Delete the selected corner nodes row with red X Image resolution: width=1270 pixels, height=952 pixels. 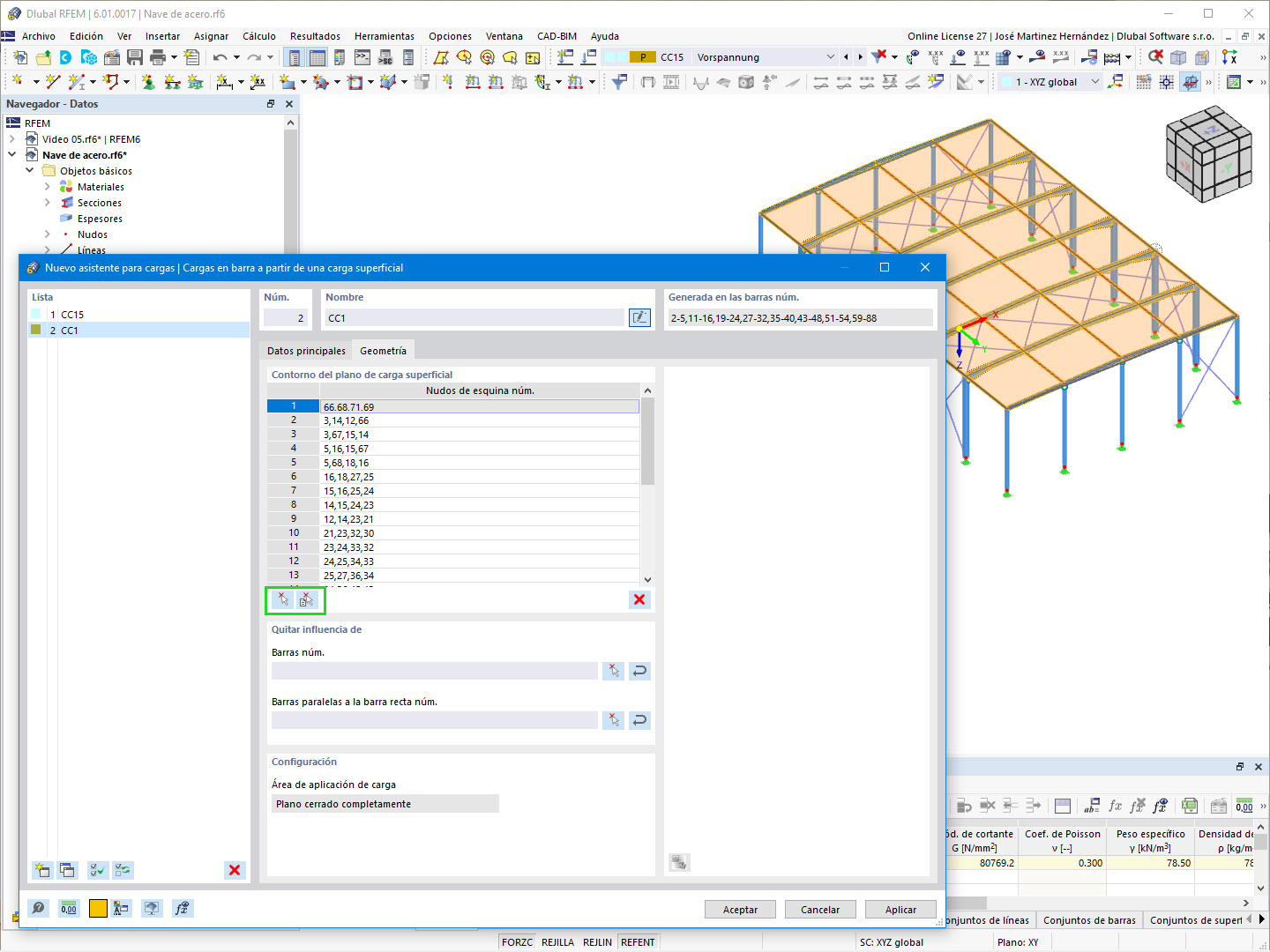click(x=639, y=599)
